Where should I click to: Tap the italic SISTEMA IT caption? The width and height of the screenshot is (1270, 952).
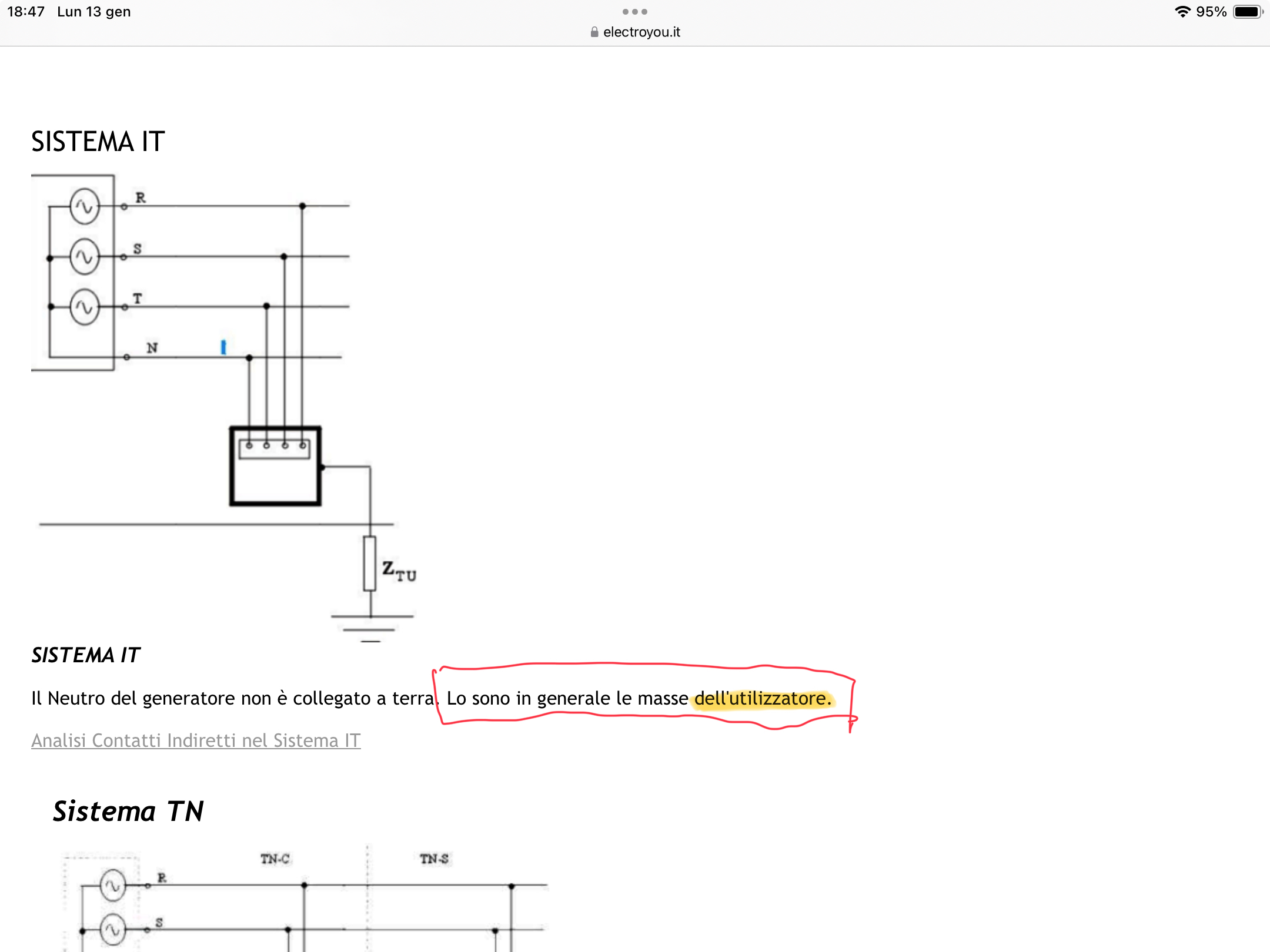click(86, 655)
